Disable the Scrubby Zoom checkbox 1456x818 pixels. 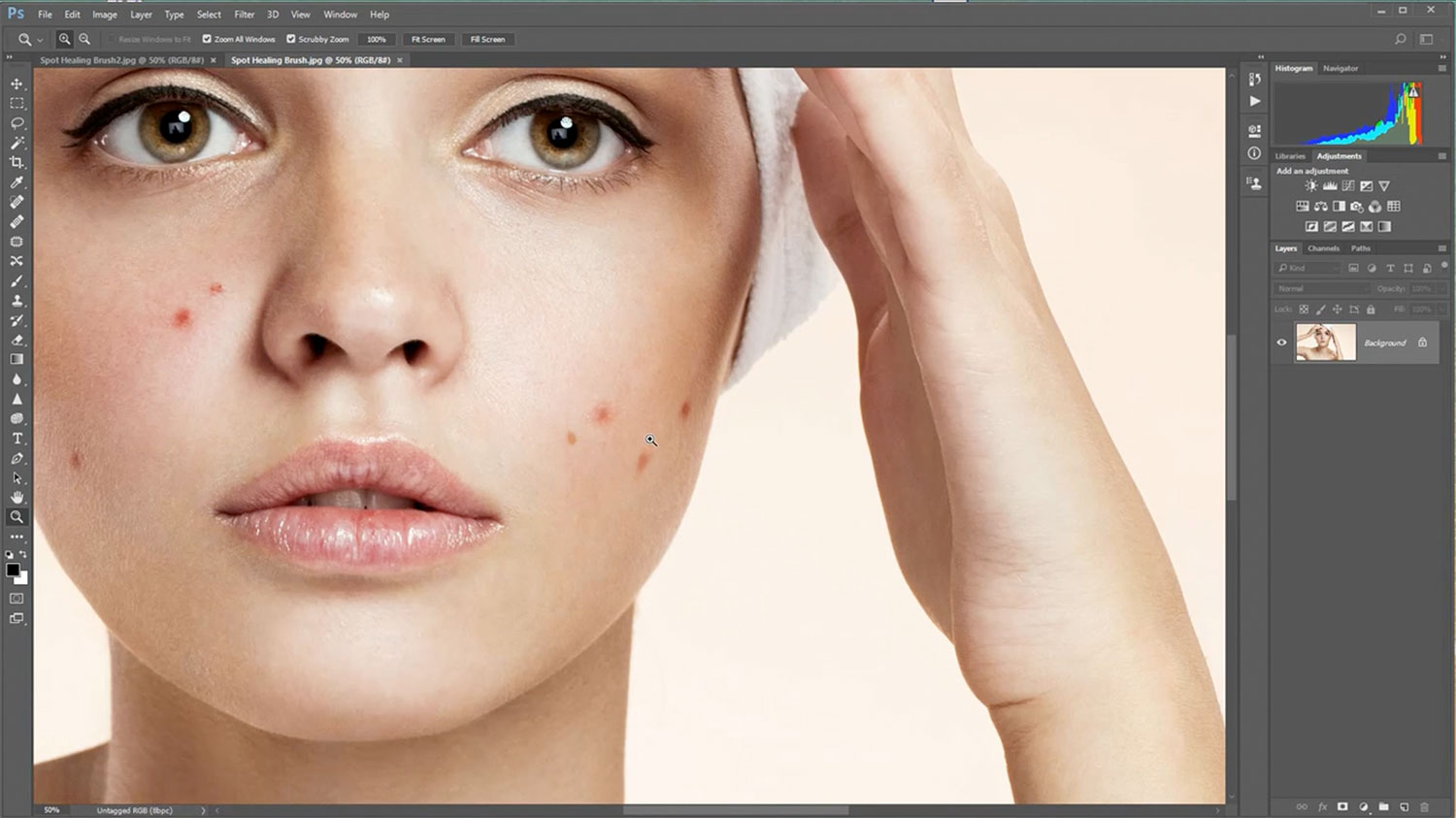coord(291,40)
